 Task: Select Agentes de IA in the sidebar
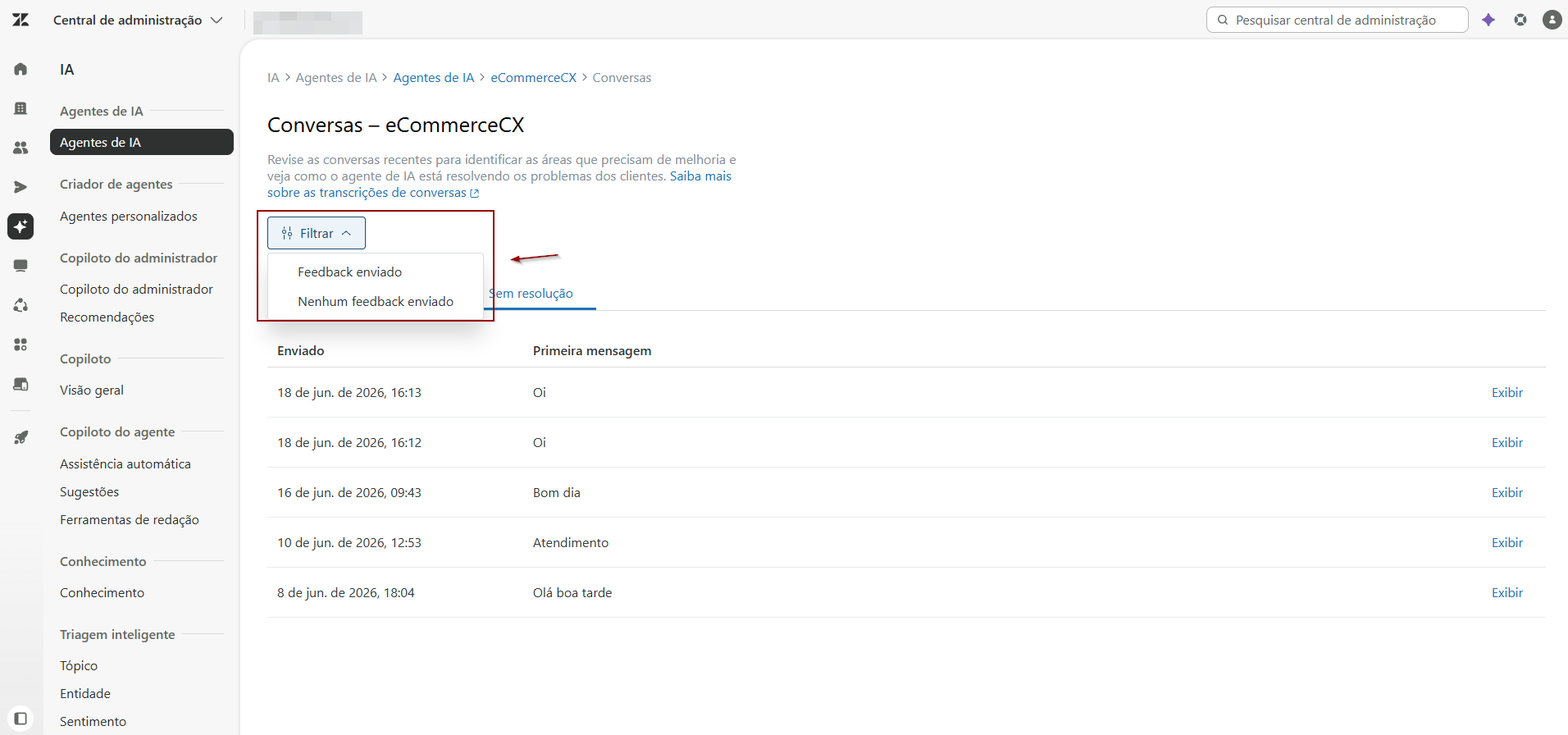142,142
